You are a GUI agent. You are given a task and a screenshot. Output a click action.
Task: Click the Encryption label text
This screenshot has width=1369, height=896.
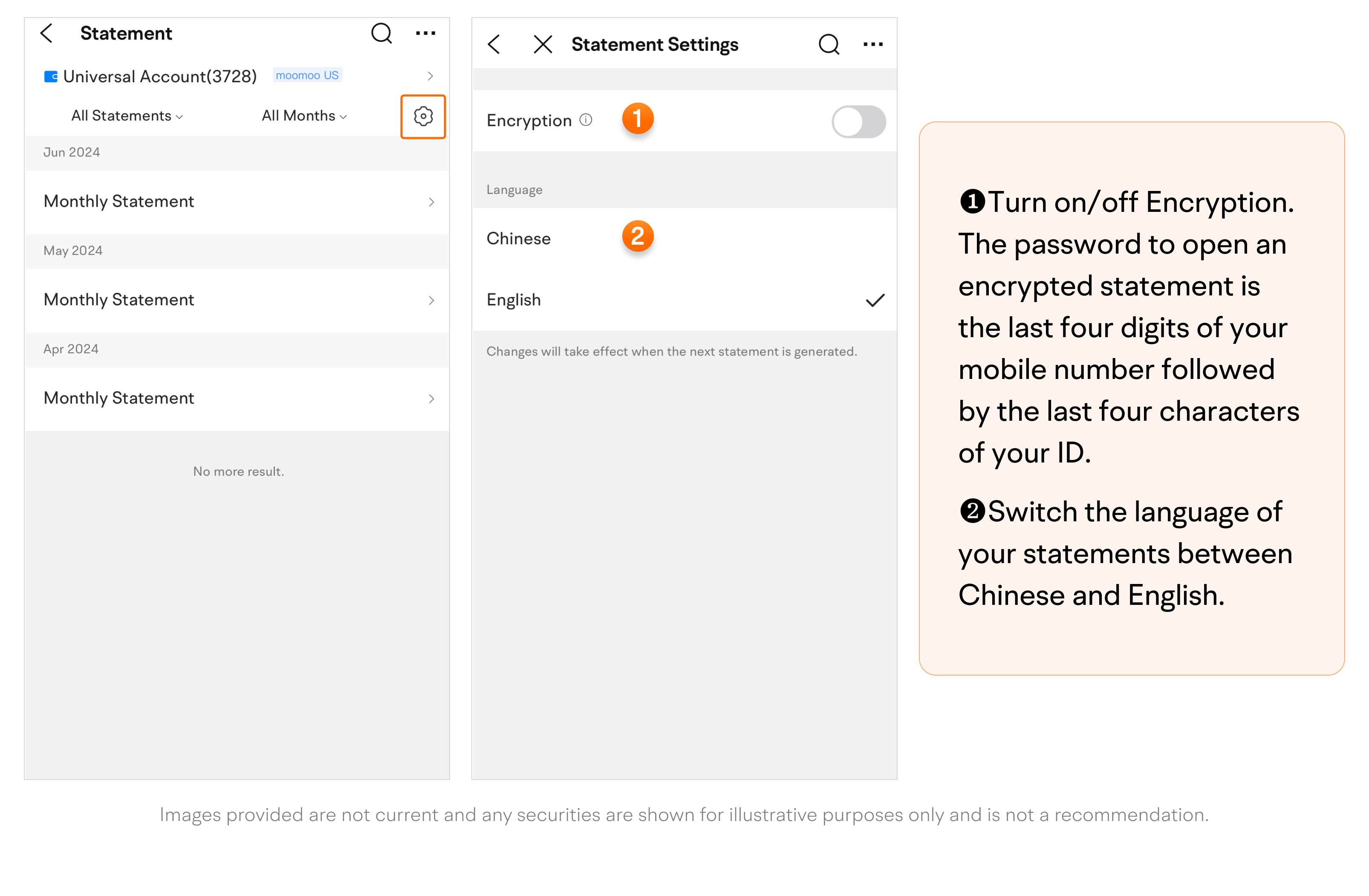click(x=529, y=120)
